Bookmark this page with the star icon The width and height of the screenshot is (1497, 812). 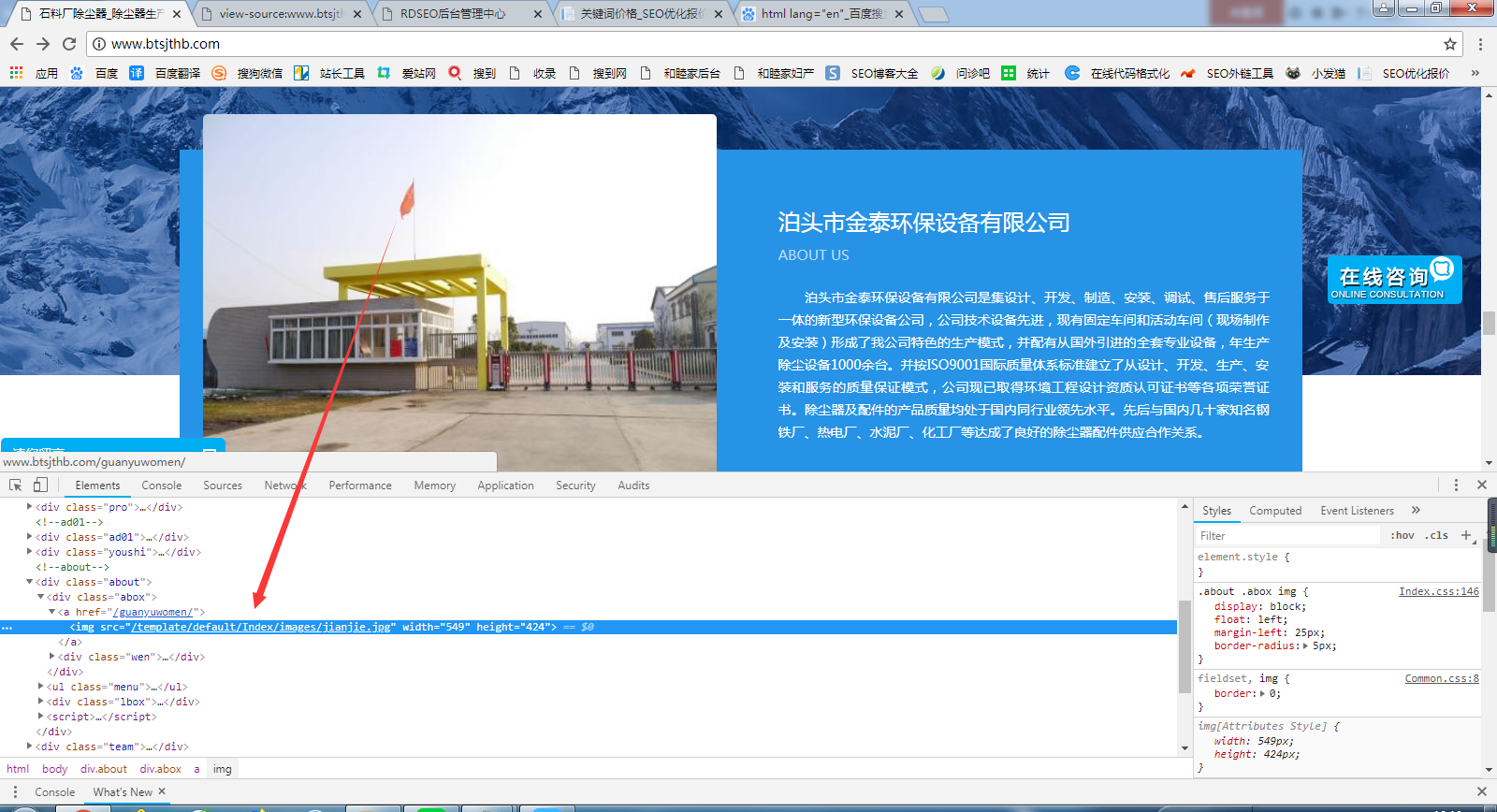click(x=1450, y=44)
